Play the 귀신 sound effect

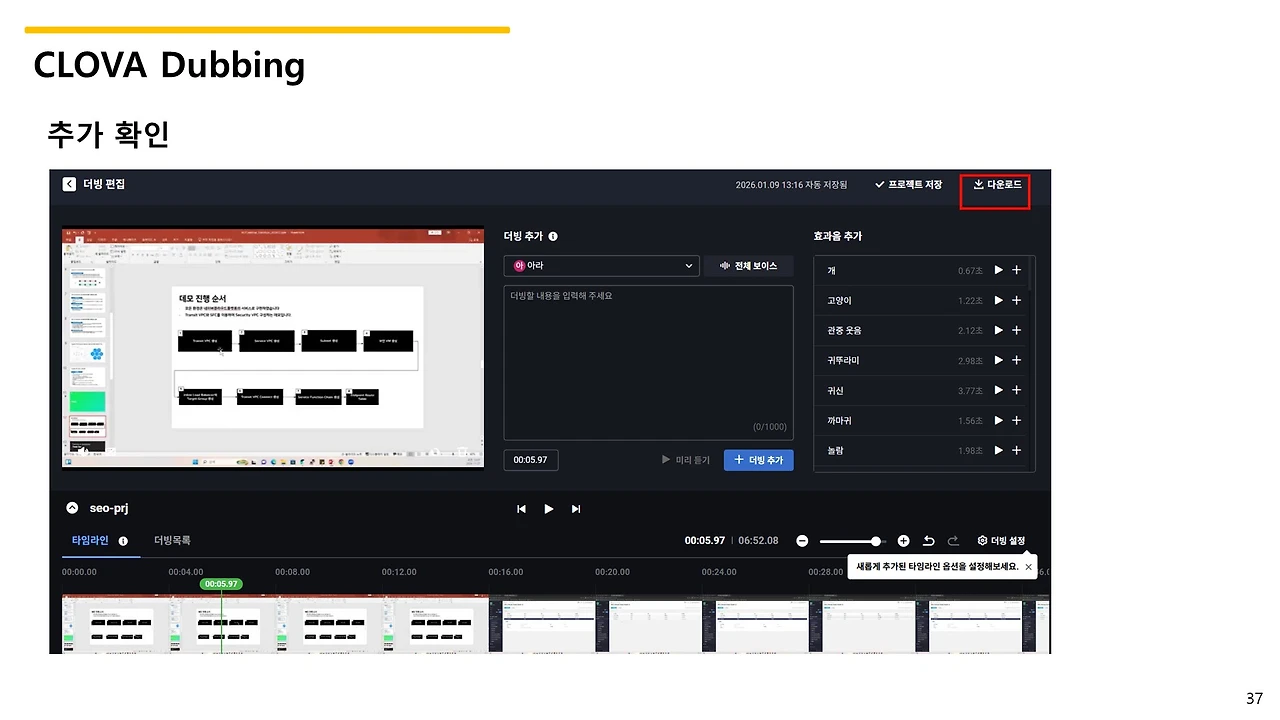(998, 390)
